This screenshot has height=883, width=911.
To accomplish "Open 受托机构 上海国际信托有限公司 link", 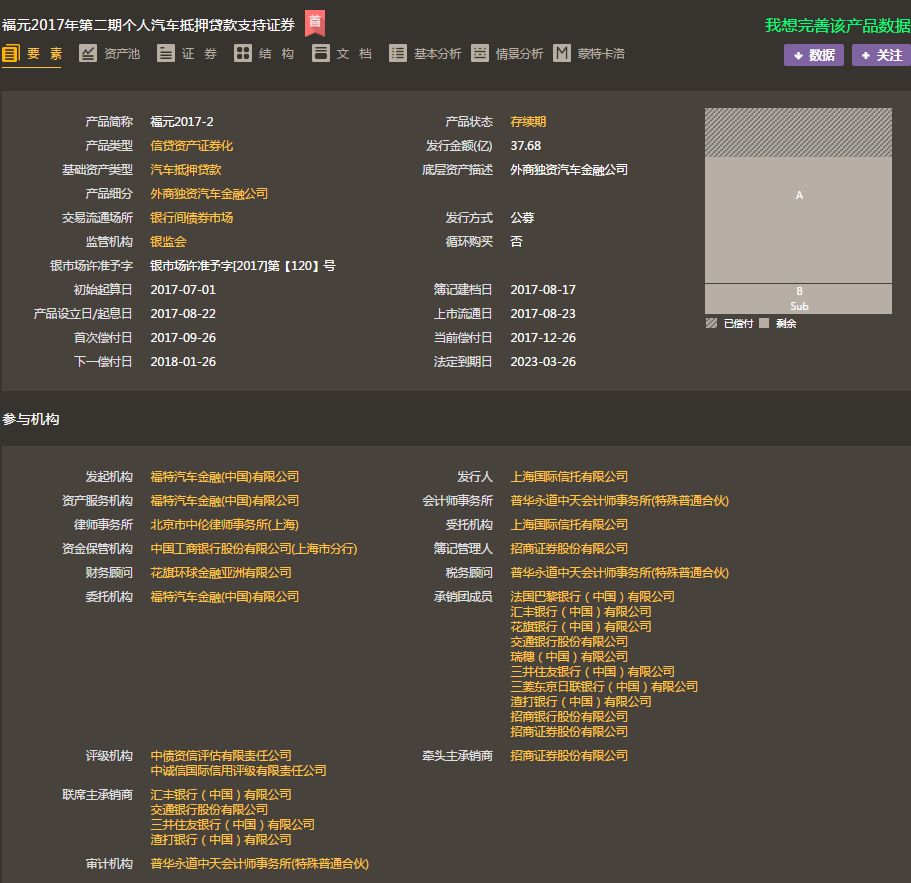I will (x=569, y=525).
